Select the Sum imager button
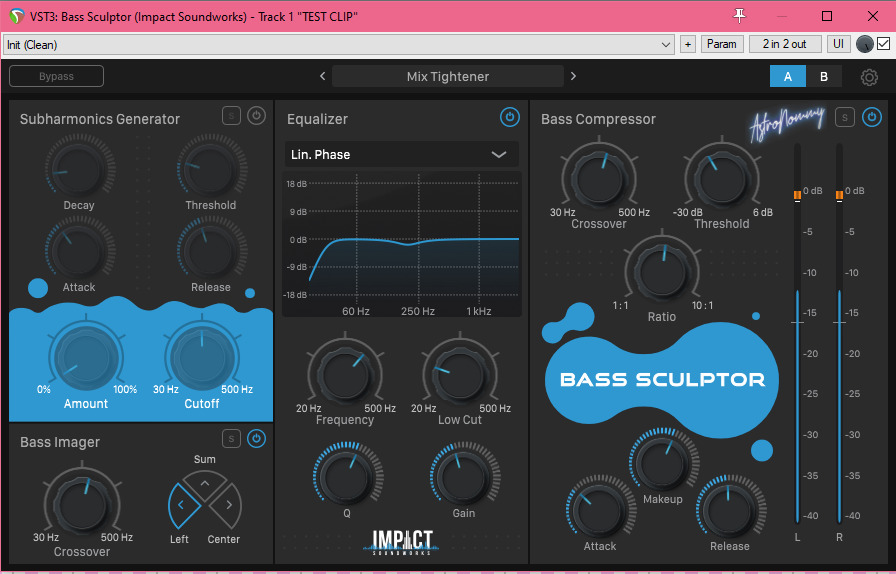Viewport: 896px width, 574px height. [205, 485]
